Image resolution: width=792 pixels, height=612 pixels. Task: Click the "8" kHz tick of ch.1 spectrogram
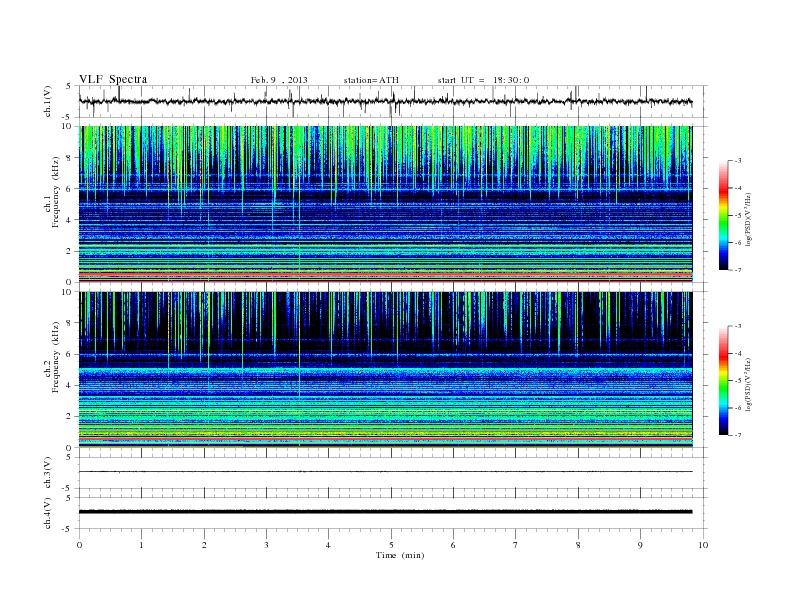coord(69,158)
